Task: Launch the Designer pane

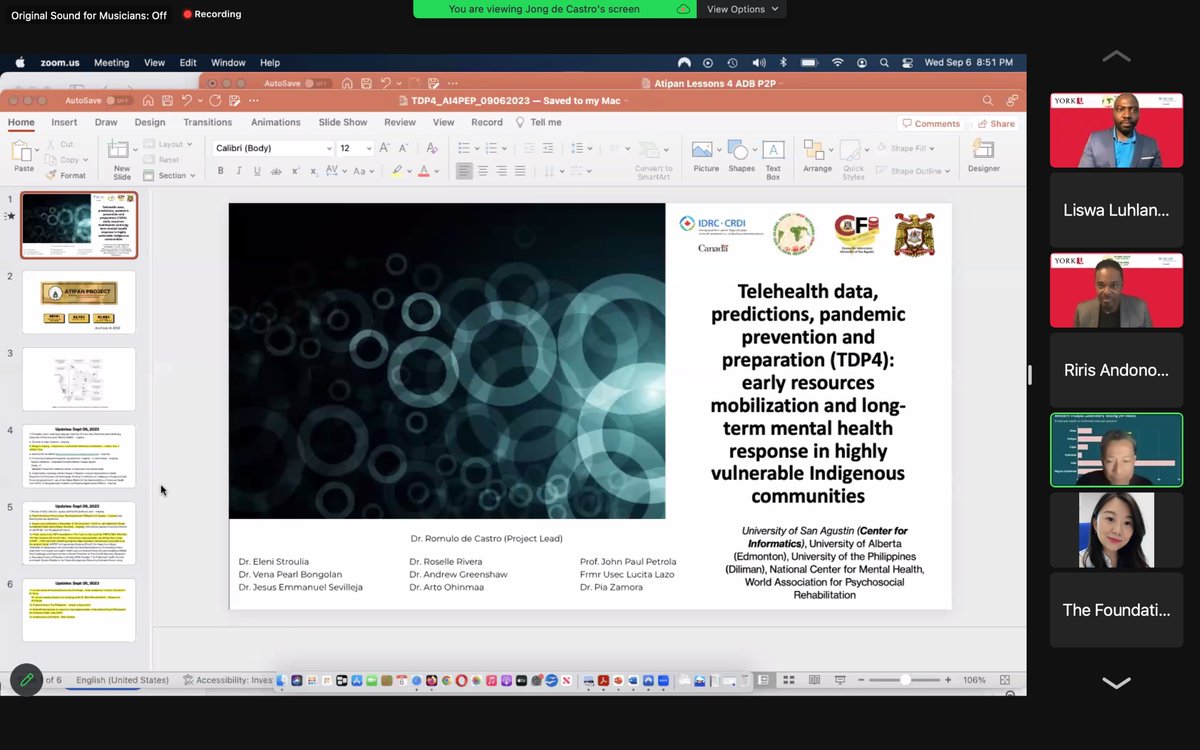Action: point(983,152)
